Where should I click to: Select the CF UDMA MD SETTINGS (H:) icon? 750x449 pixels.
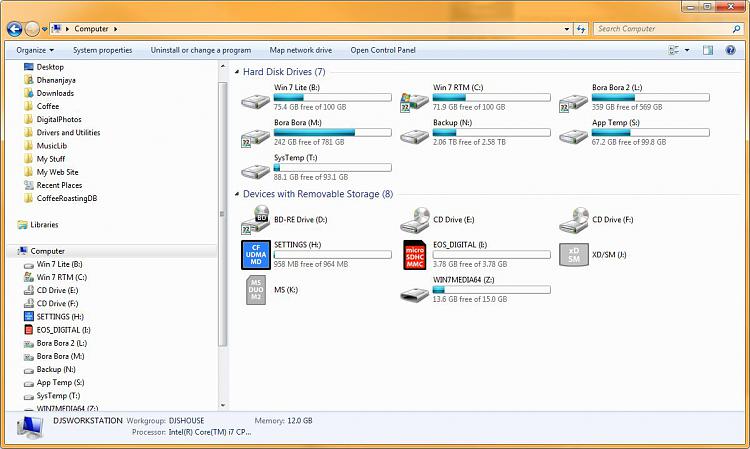tap(256, 255)
